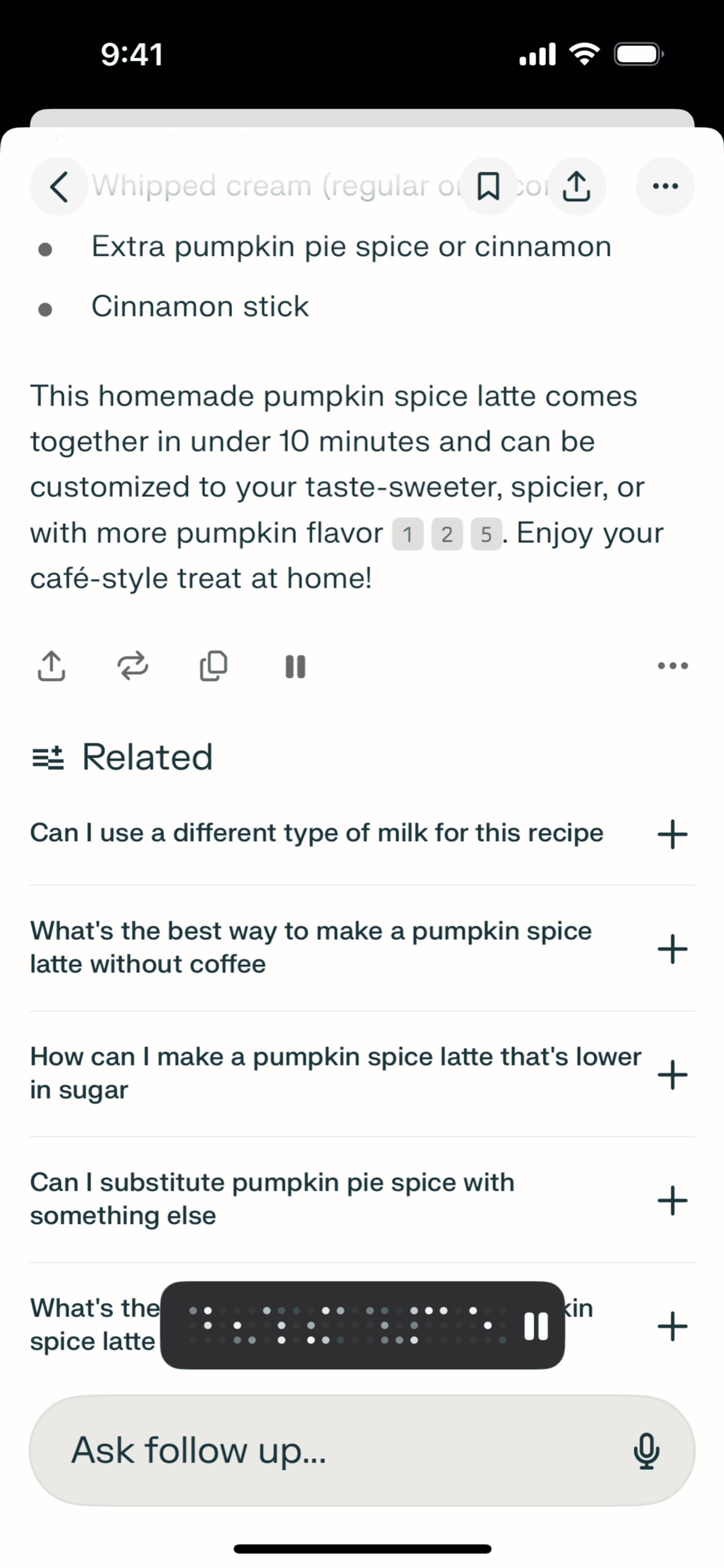Expand the latte without coffee question
This screenshot has width=724, height=1568.
[672, 949]
